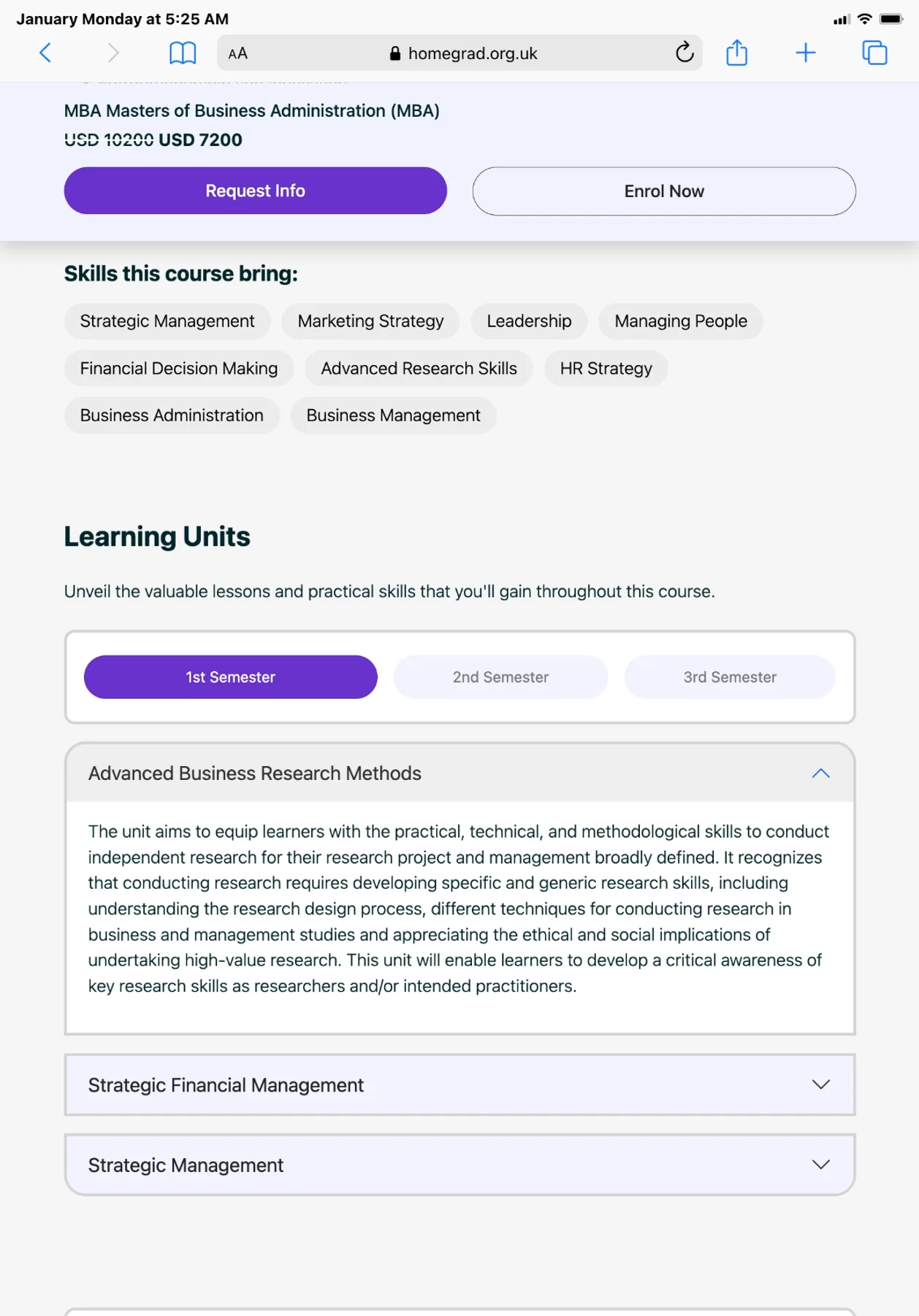The width and height of the screenshot is (919, 1316).
Task: Tap the Safari back arrow
Action: coord(45,53)
